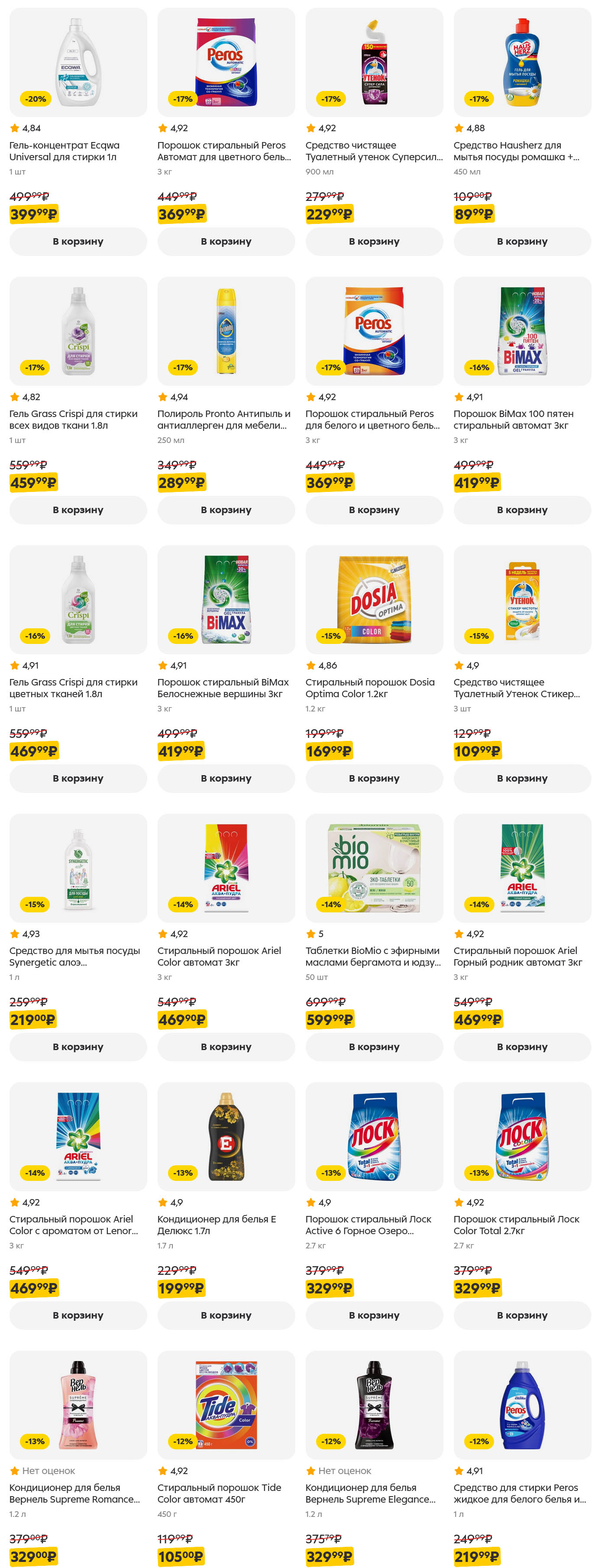The height and width of the screenshot is (1568, 598).
Task: Add Ecqwa Universal gel concentrate to cart
Action: tap(78, 241)
